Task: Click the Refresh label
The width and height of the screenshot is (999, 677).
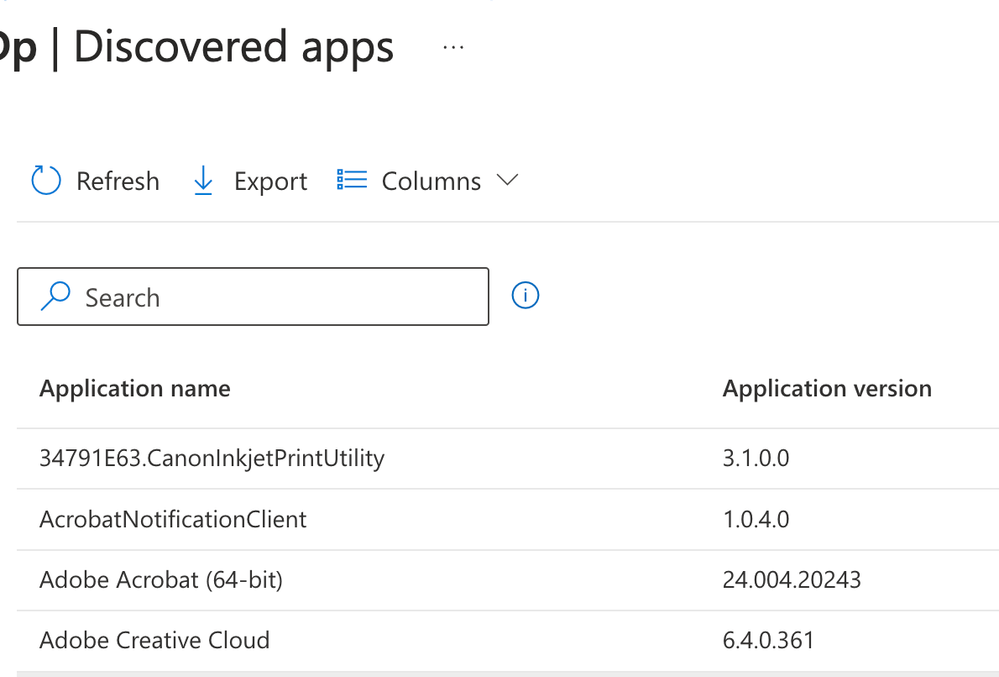Action: [118, 181]
